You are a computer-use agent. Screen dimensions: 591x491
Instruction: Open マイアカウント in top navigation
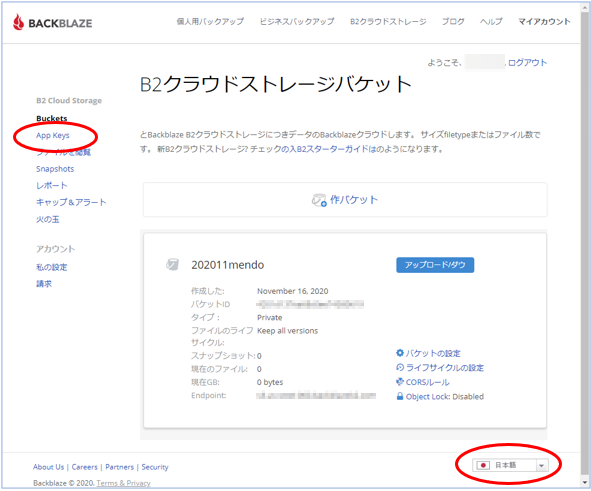coord(544,21)
